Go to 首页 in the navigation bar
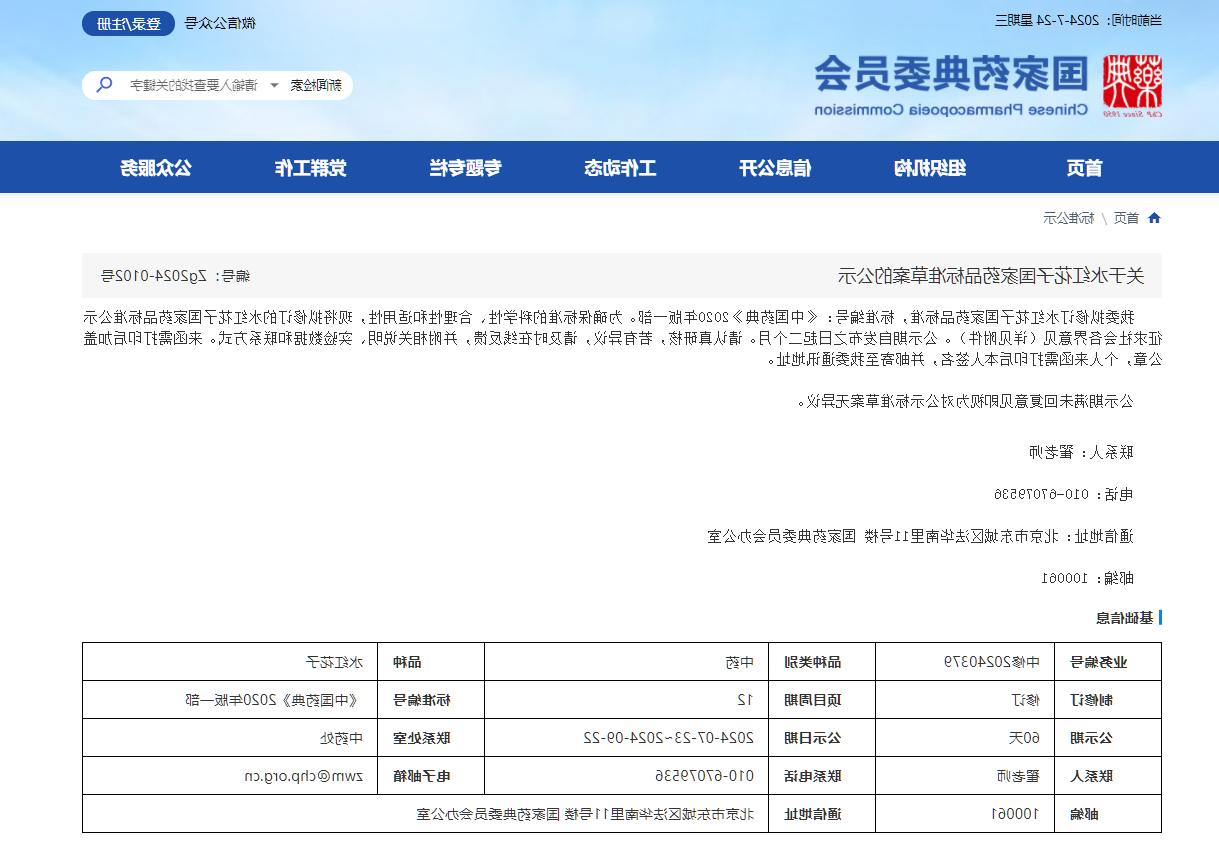Screen dimensions: 1219x851 1084,168
